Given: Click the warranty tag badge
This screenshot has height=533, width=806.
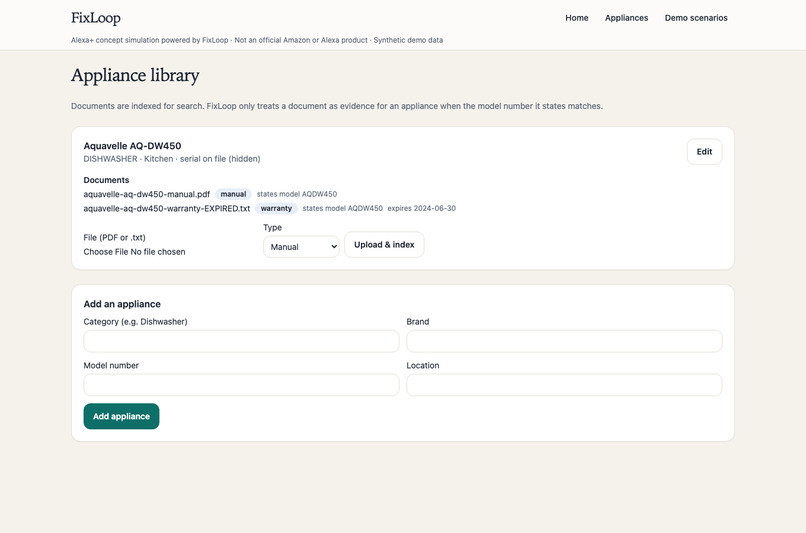Looking at the screenshot, I should [x=276, y=209].
